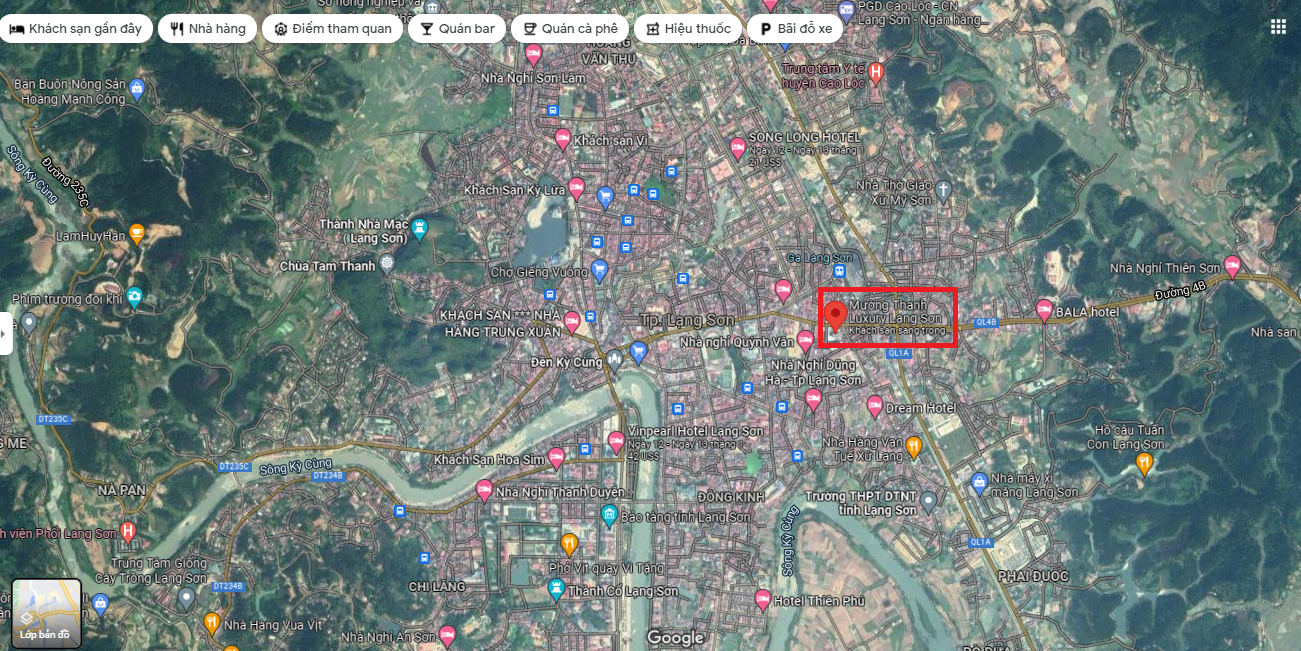Show Bãi đỗ xe parking locations
The height and width of the screenshot is (651, 1301).
click(796, 28)
